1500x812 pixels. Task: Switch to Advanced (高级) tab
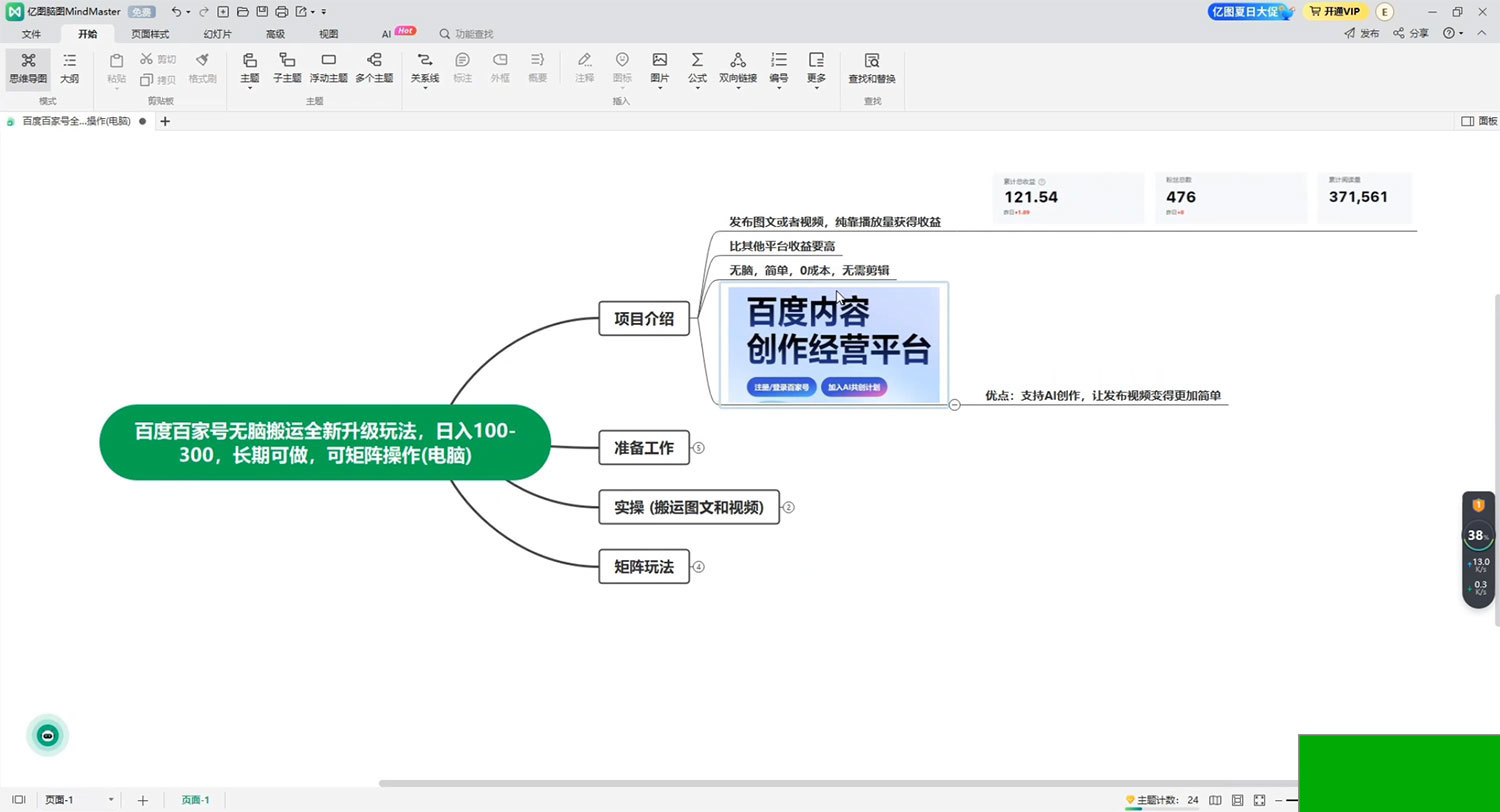(x=275, y=33)
